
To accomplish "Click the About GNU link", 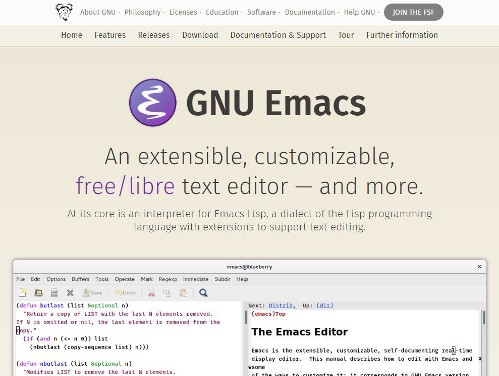I will [x=97, y=12].
